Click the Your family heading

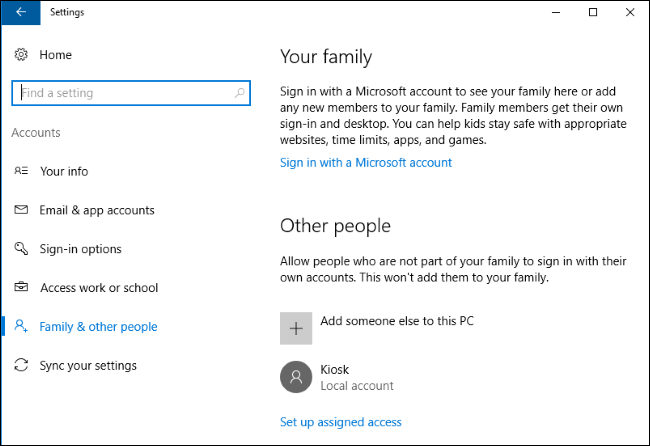coord(326,57)
